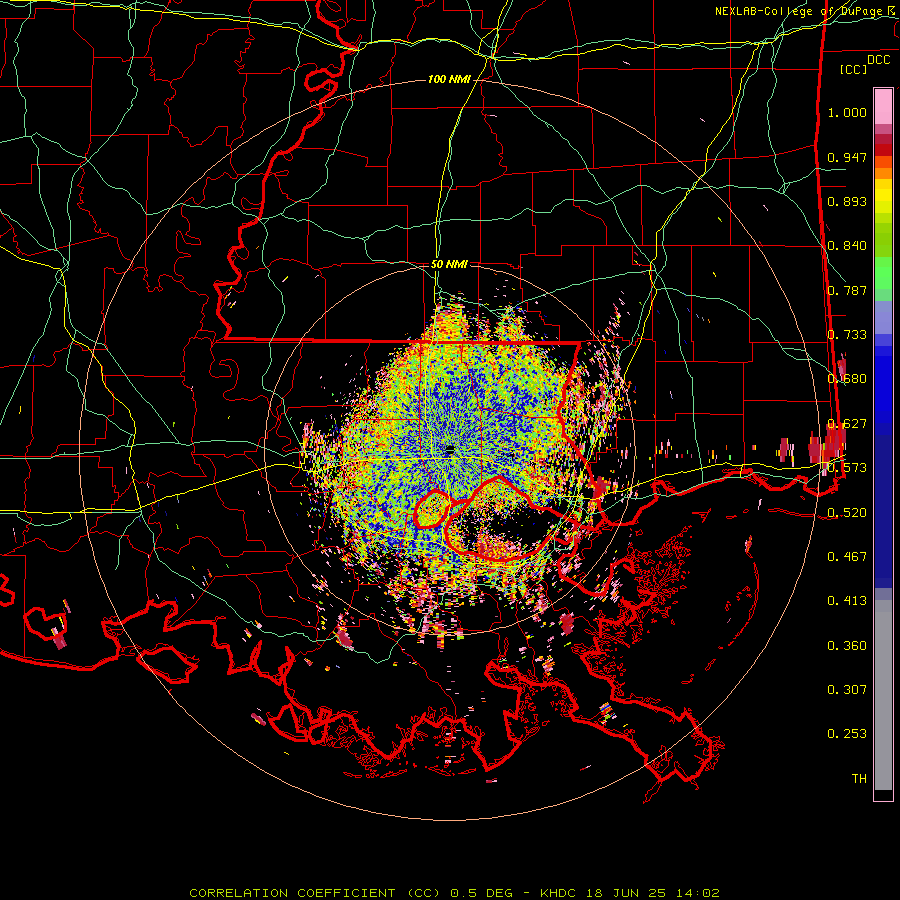Pick the gray swatch near 0.30
This screenshot has width=900, height=900.
(883, 700)
